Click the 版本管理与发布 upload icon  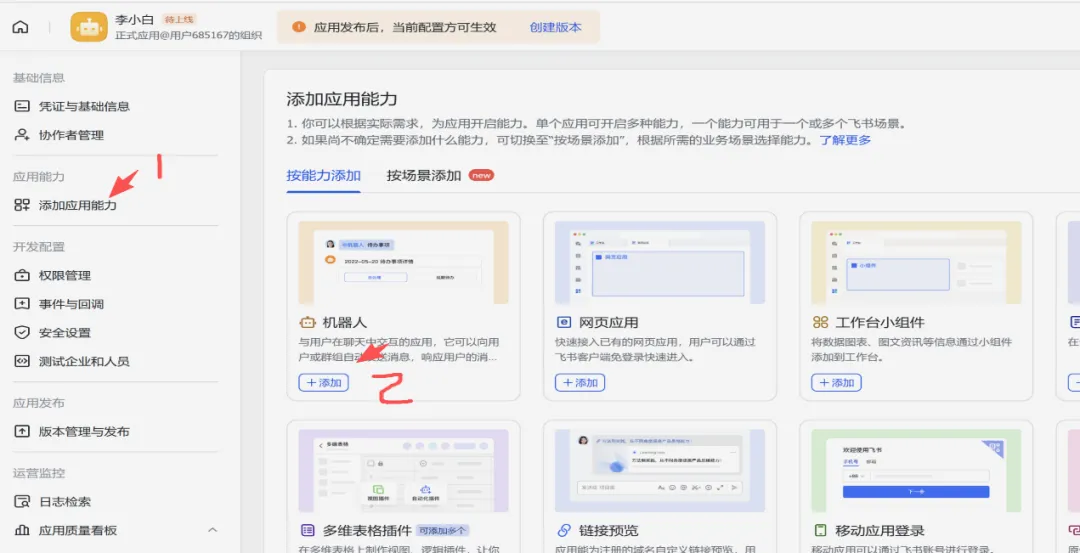pyautogui.click(x=22, y=432)
